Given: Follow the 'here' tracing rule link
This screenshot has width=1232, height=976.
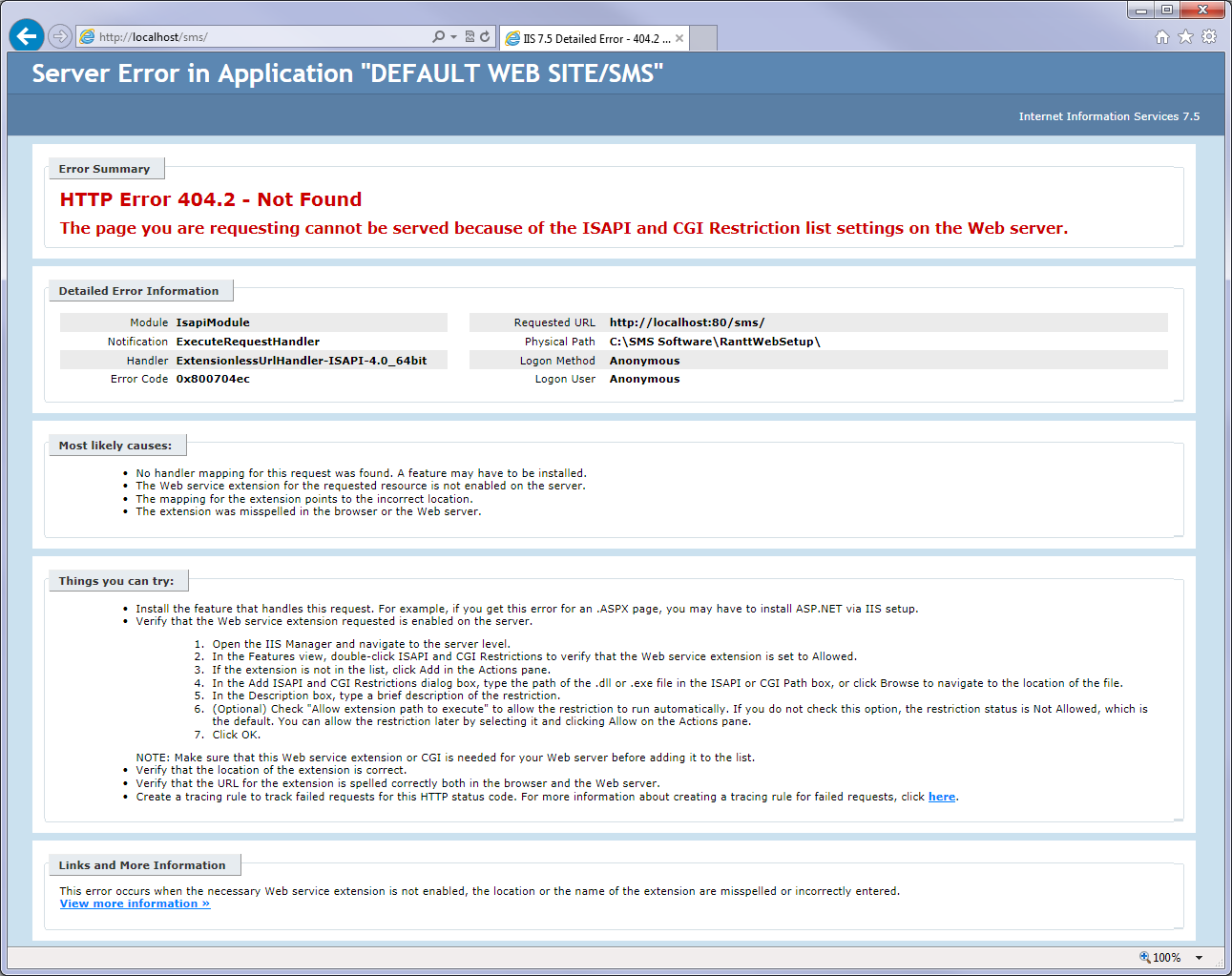Looking at the screenshot, I should pyautogui.click(x=941, y=798).
